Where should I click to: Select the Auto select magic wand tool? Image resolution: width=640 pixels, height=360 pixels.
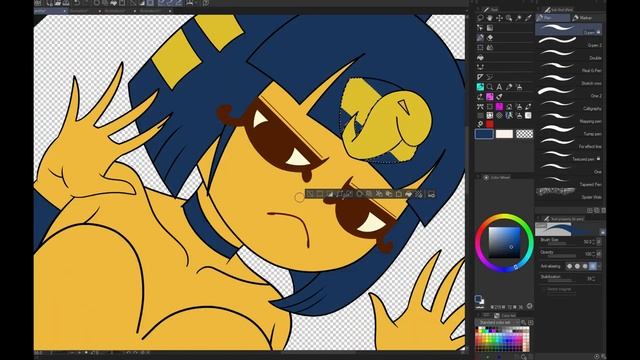(519, 18)
